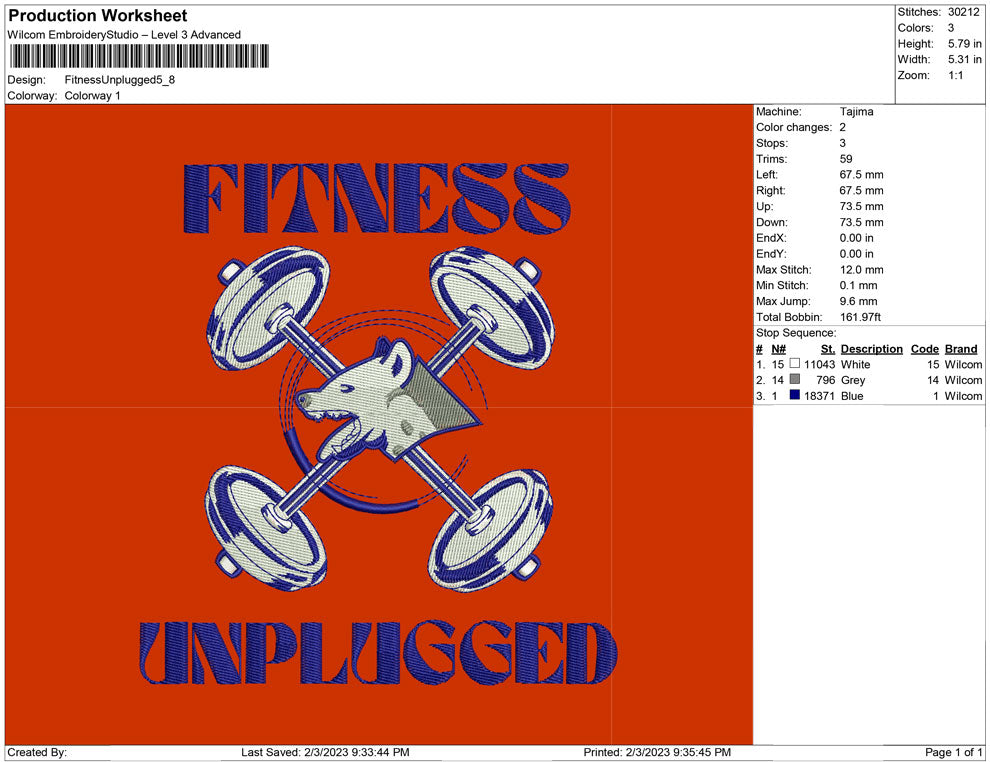
Task: Click the Machine value Tajima
Action: click(x=855, y=111)
